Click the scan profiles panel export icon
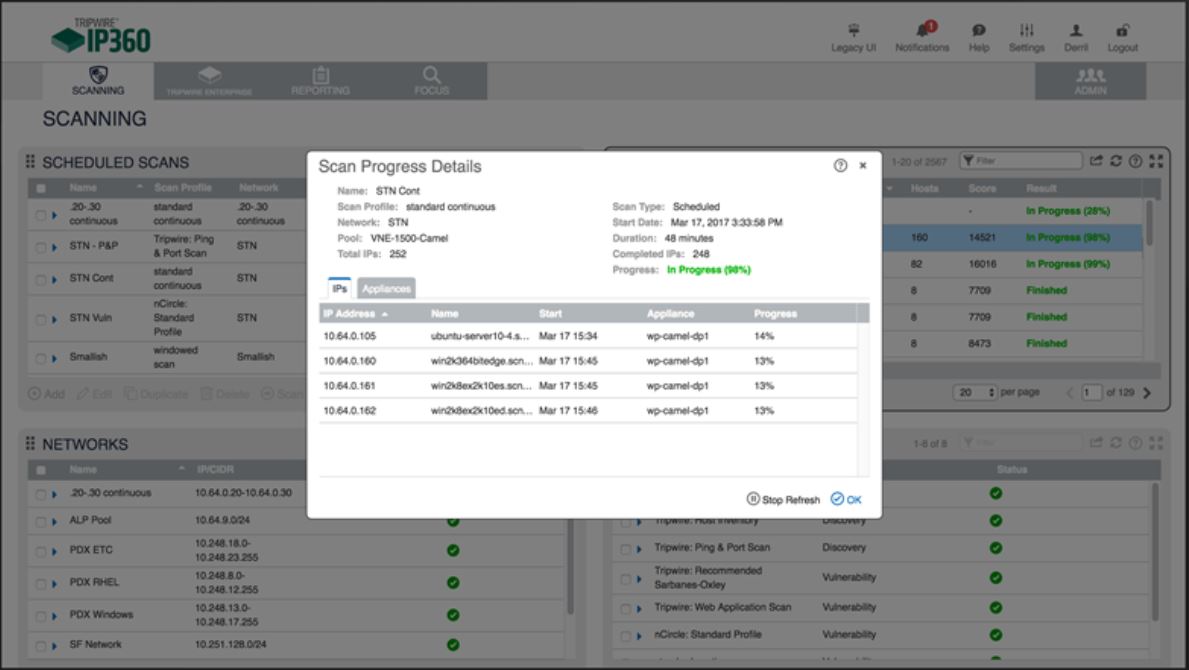Image resolution: width=1189 pixels, height=670 pixels. (x=1096, y=443)
